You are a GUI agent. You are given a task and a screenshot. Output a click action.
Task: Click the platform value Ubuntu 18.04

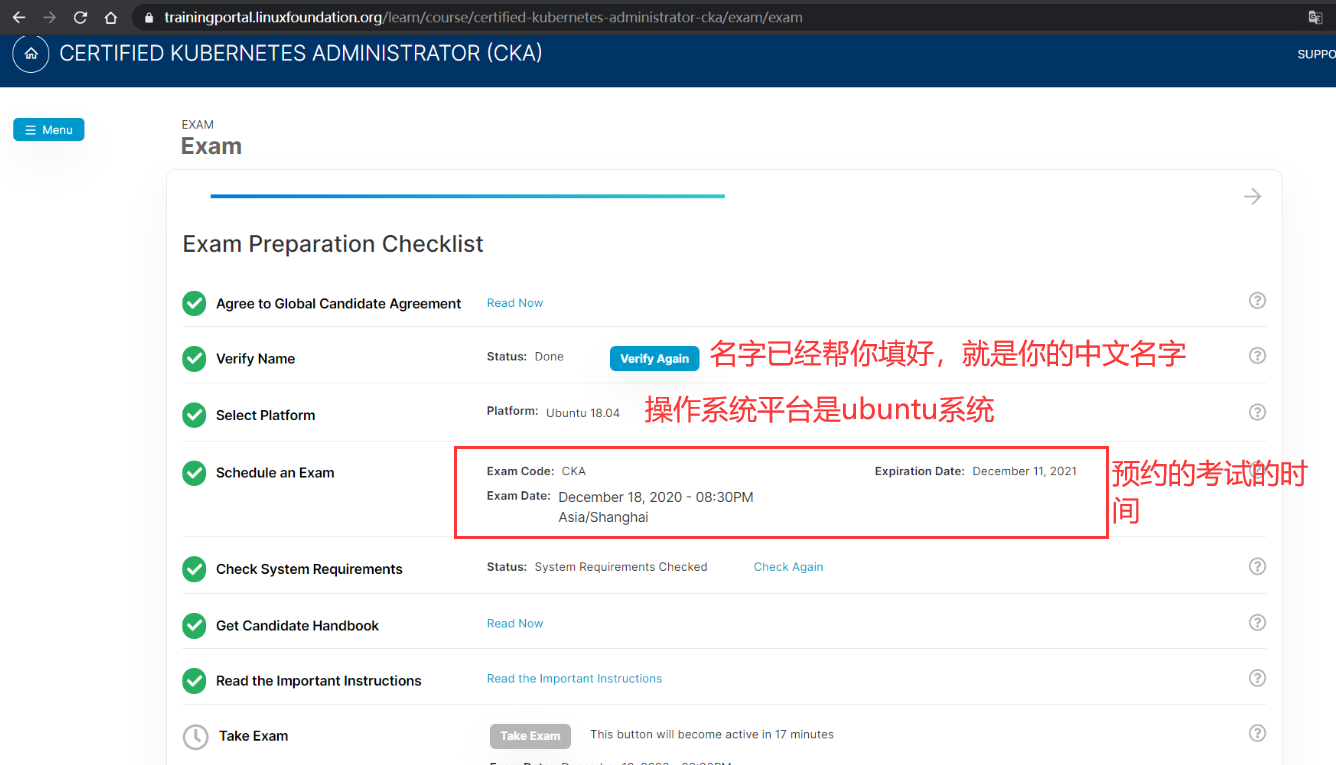pos(583,412)
